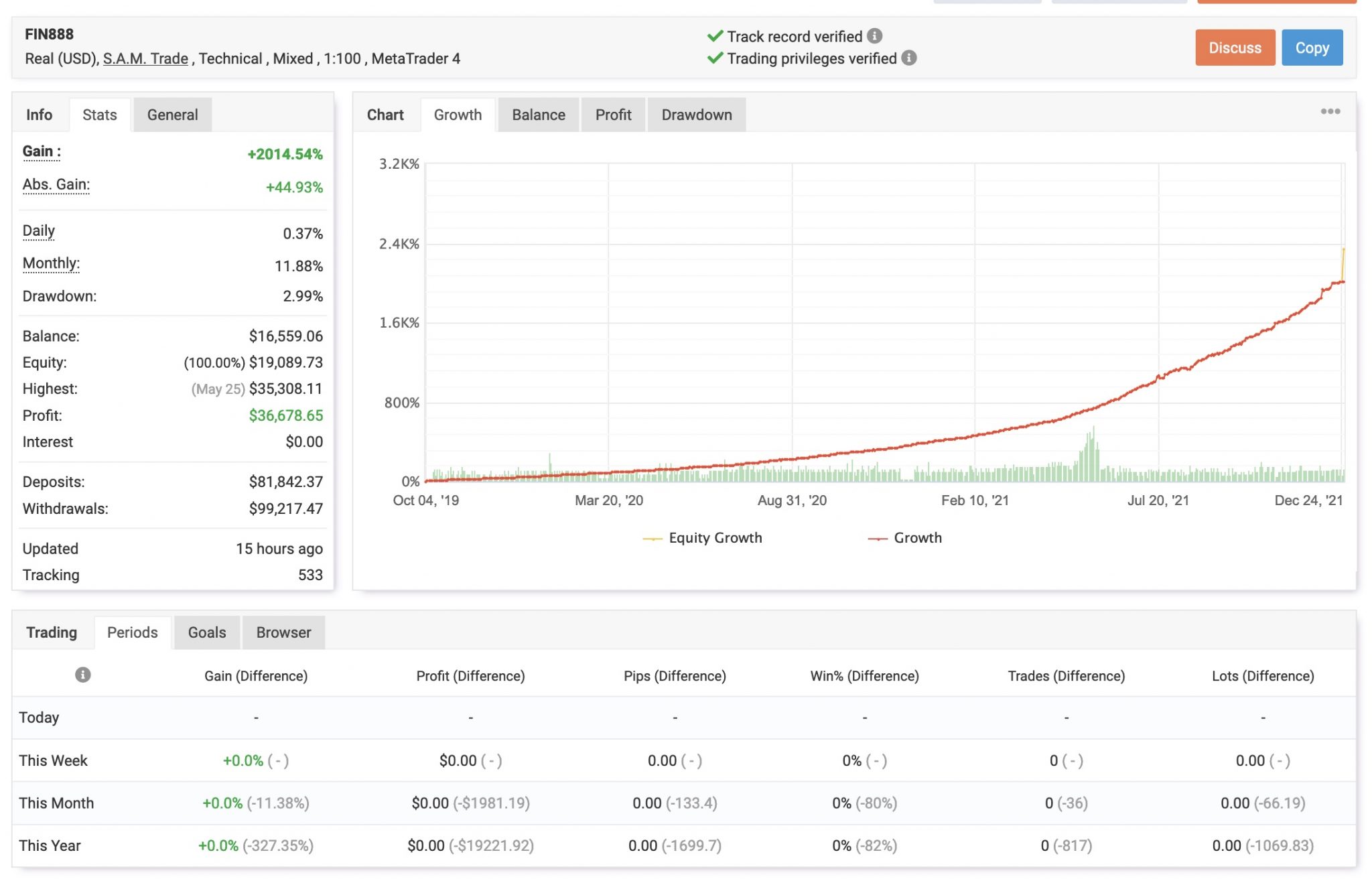Click the Drawdown value 2.99%
Viewport: 1372px width, 879px height.
tap(303, 296)
